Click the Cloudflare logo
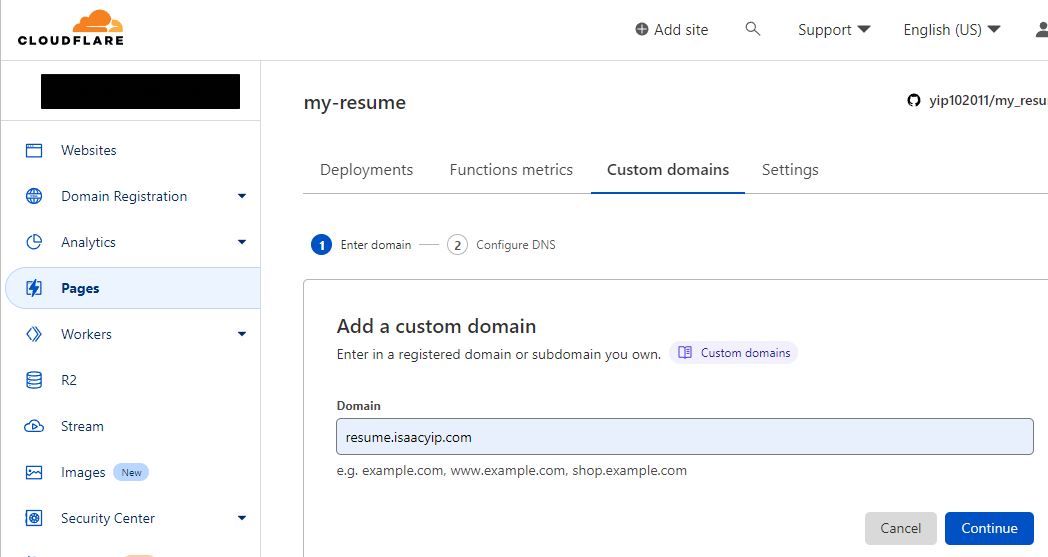 click(70, 28)
